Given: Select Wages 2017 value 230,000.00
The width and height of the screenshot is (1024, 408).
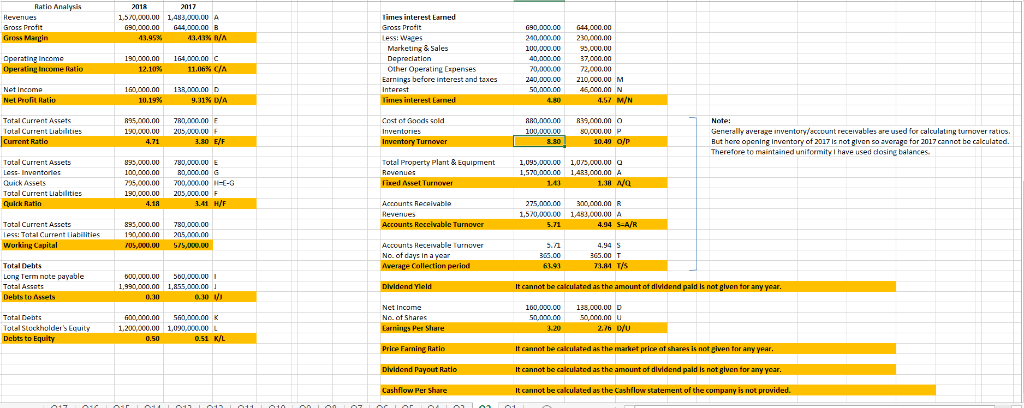Looking at the screenshot, I should tap(590, 38).
